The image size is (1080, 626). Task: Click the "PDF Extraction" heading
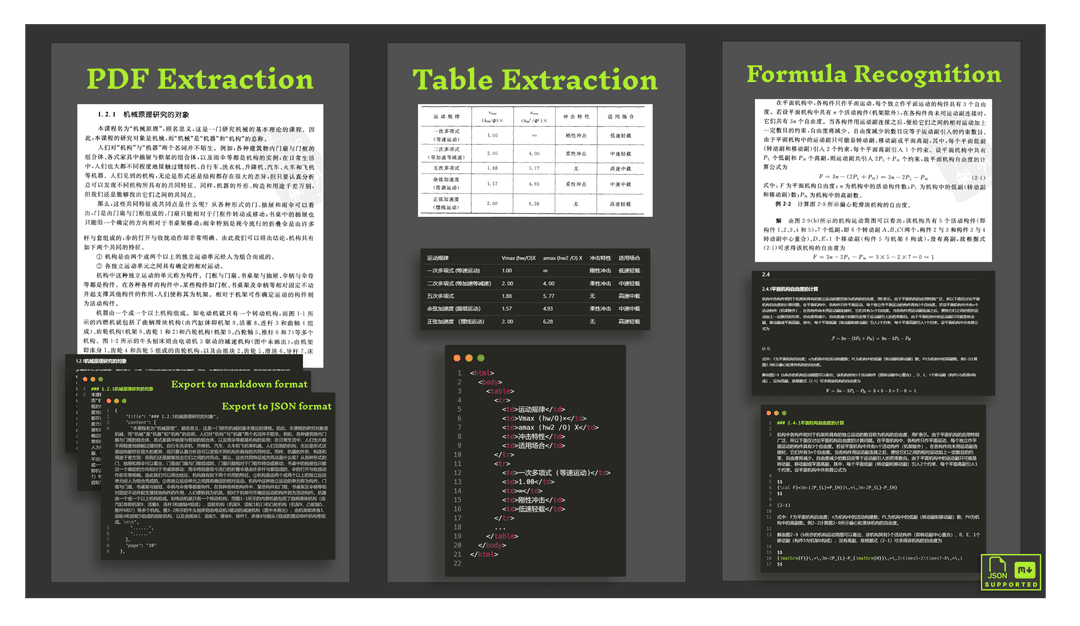pyautogui.click(x=200, y=79)
